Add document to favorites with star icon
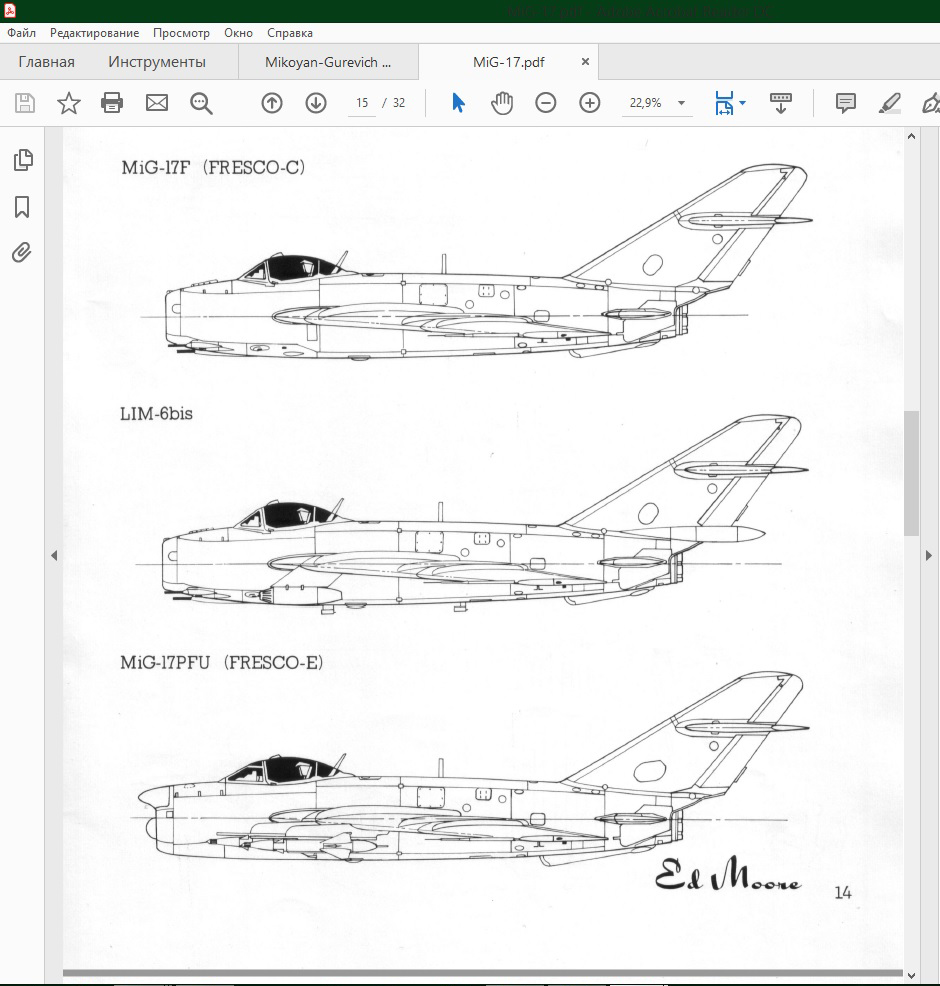 click(68, 103)
